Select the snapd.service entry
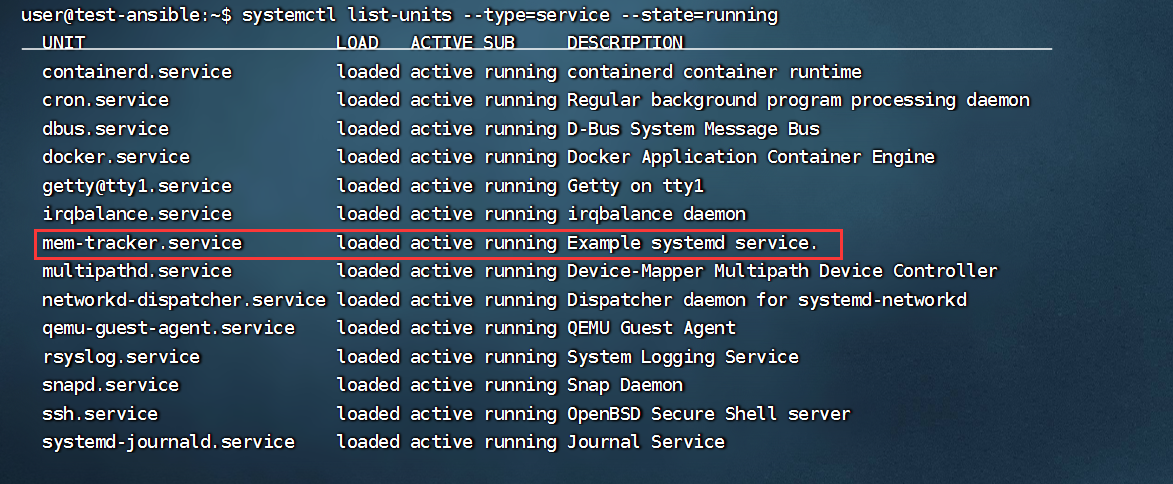The height and width of the screenshot is (484, 1173). [110, 385]
